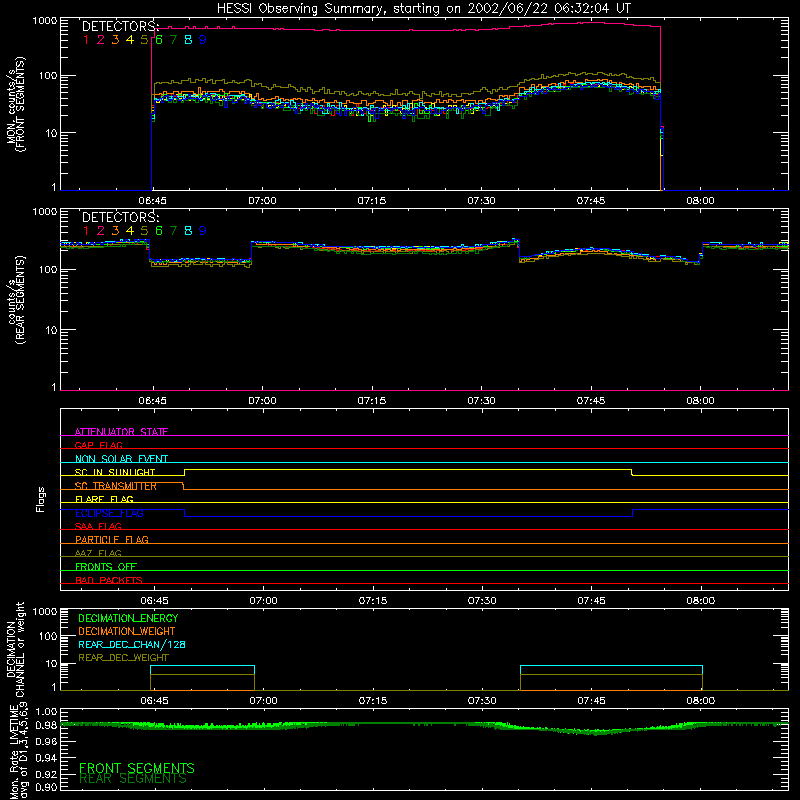Select the DETECTORS: legend heading in front segments plot
The width and height of the screenshot is (800, 800).
[x=120, y=26]
